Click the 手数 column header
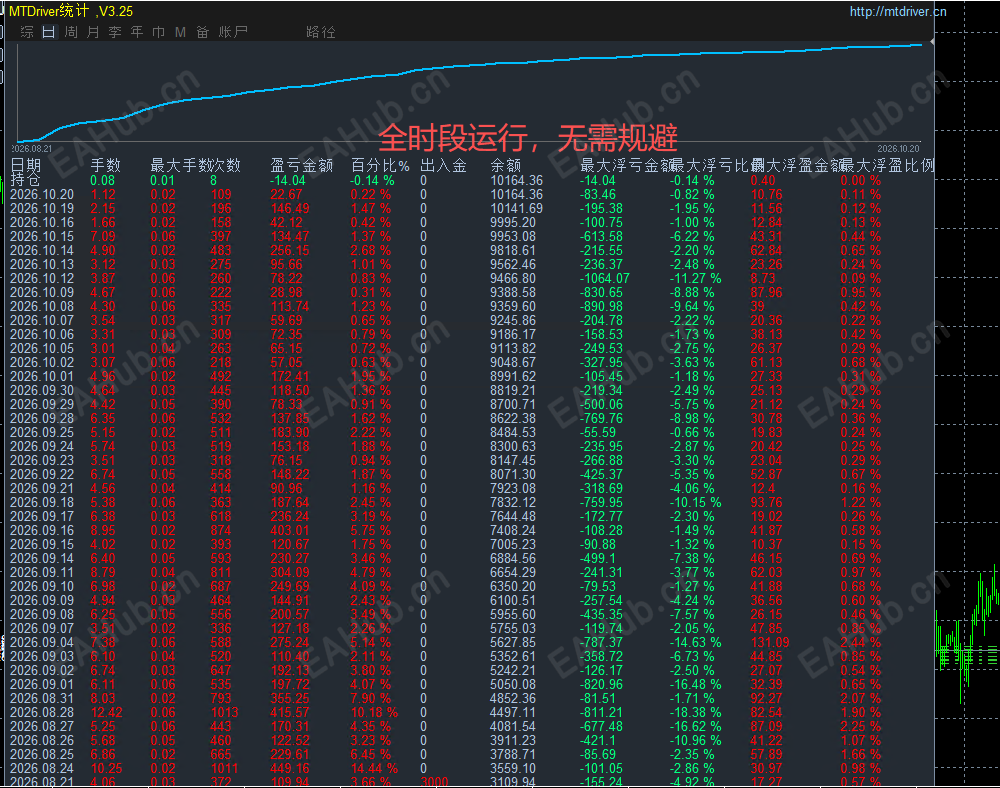Viewport: 1000px width, 788px height. (105, 166)
